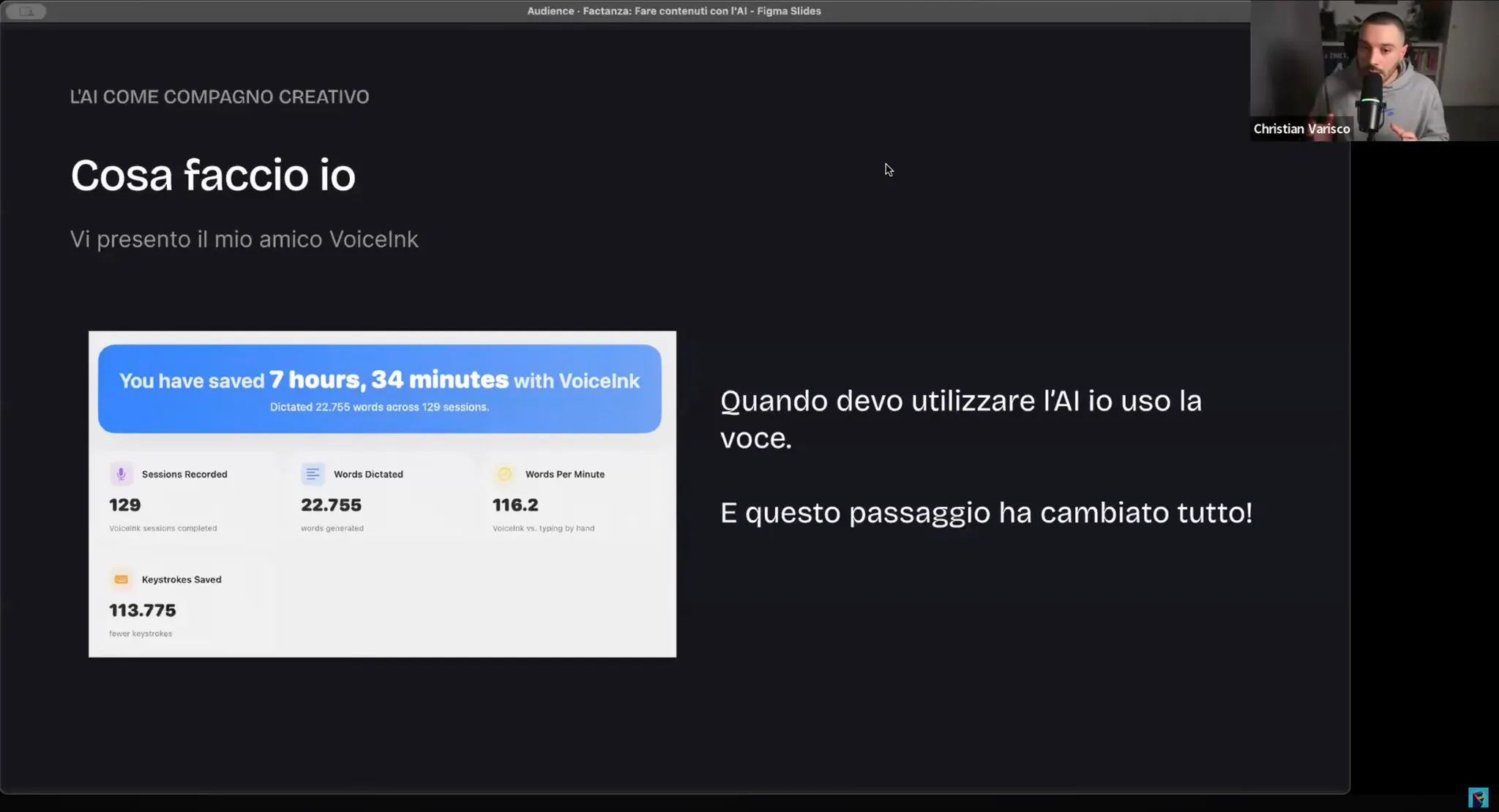Click the colorful F logo in the corner
This screenshot has height=812, width=1499.
1478,797
